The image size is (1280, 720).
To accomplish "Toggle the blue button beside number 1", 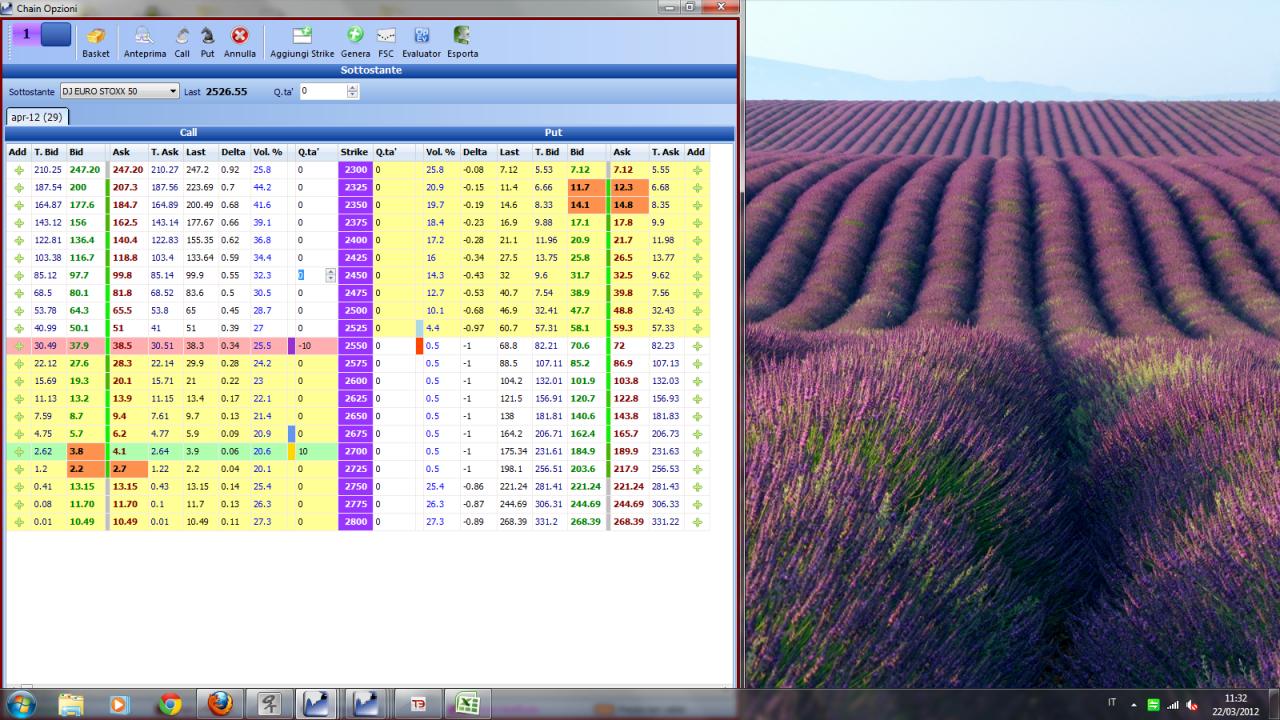I will tap(56, 35).
